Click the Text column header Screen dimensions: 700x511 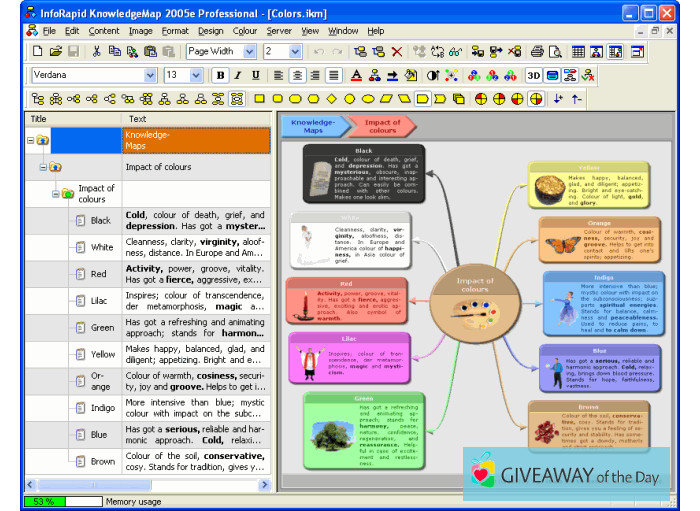(x=137, y=118)
